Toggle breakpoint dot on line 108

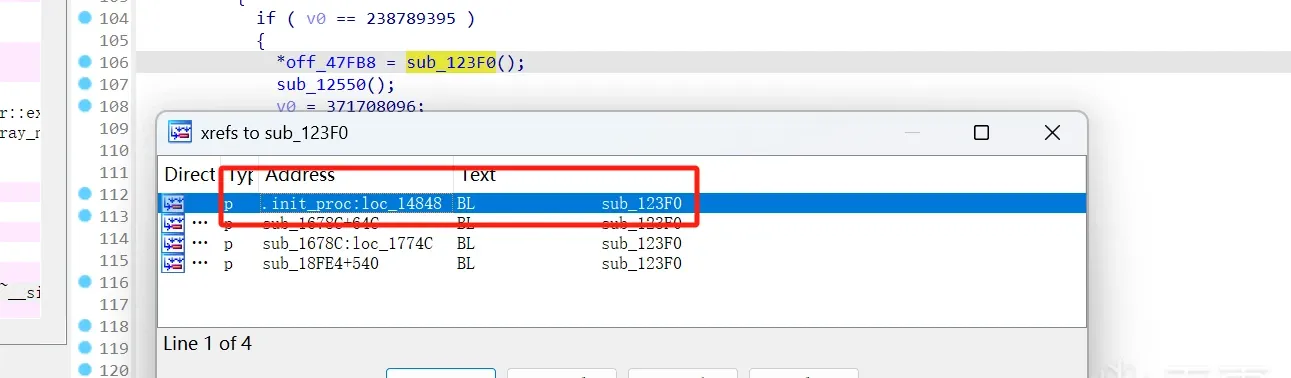(84, 106)
